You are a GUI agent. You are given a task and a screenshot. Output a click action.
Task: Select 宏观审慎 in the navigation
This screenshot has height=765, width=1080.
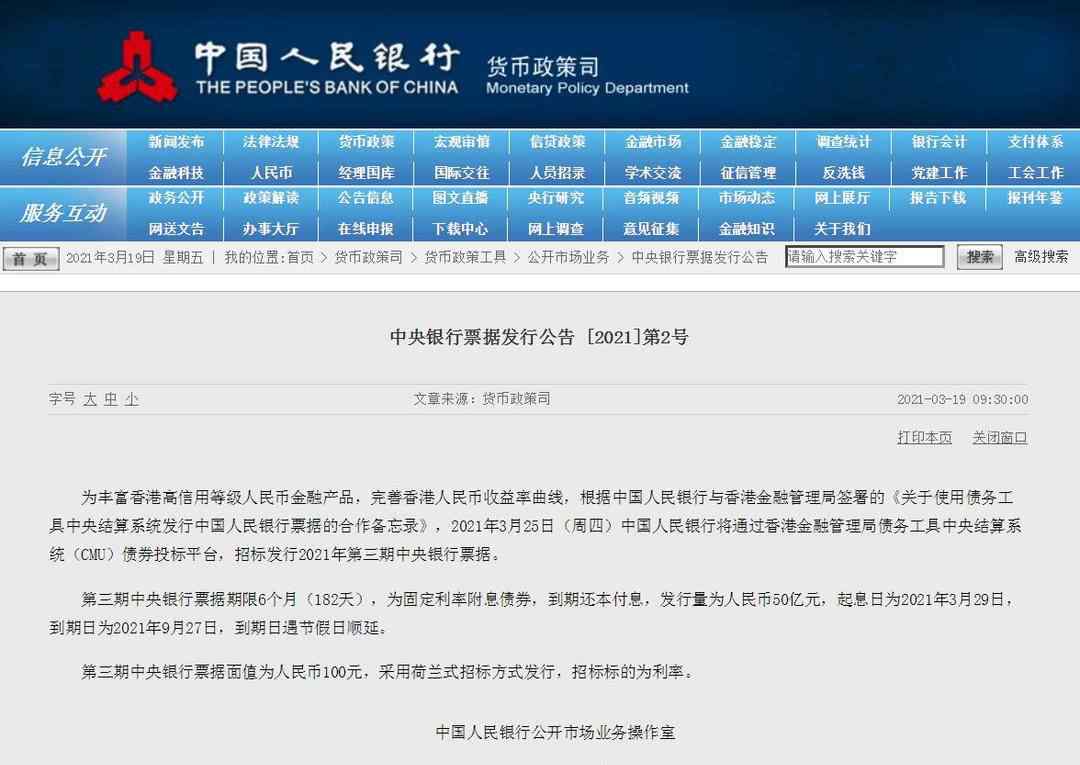(461, 142)
